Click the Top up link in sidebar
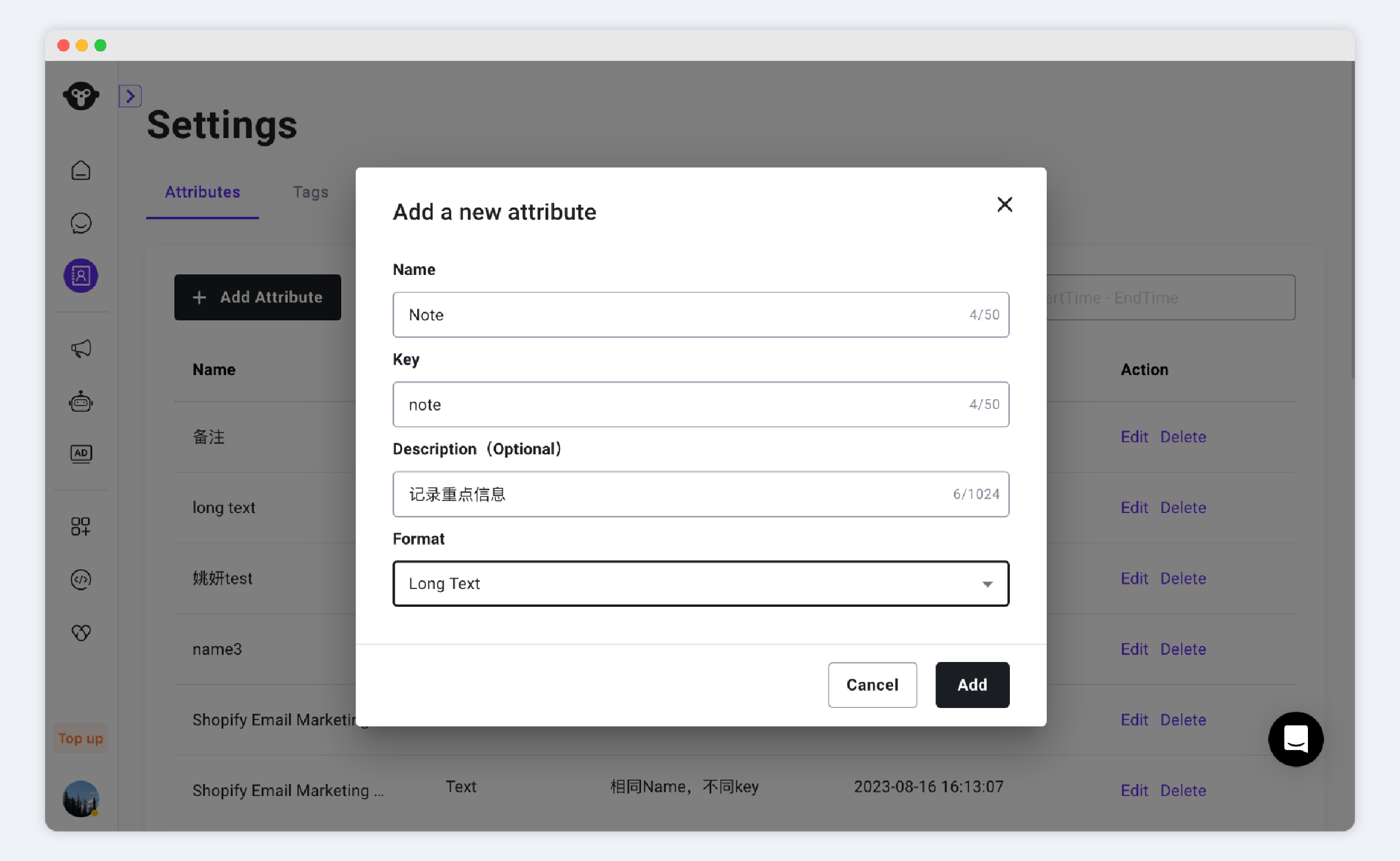 [81, 738]
